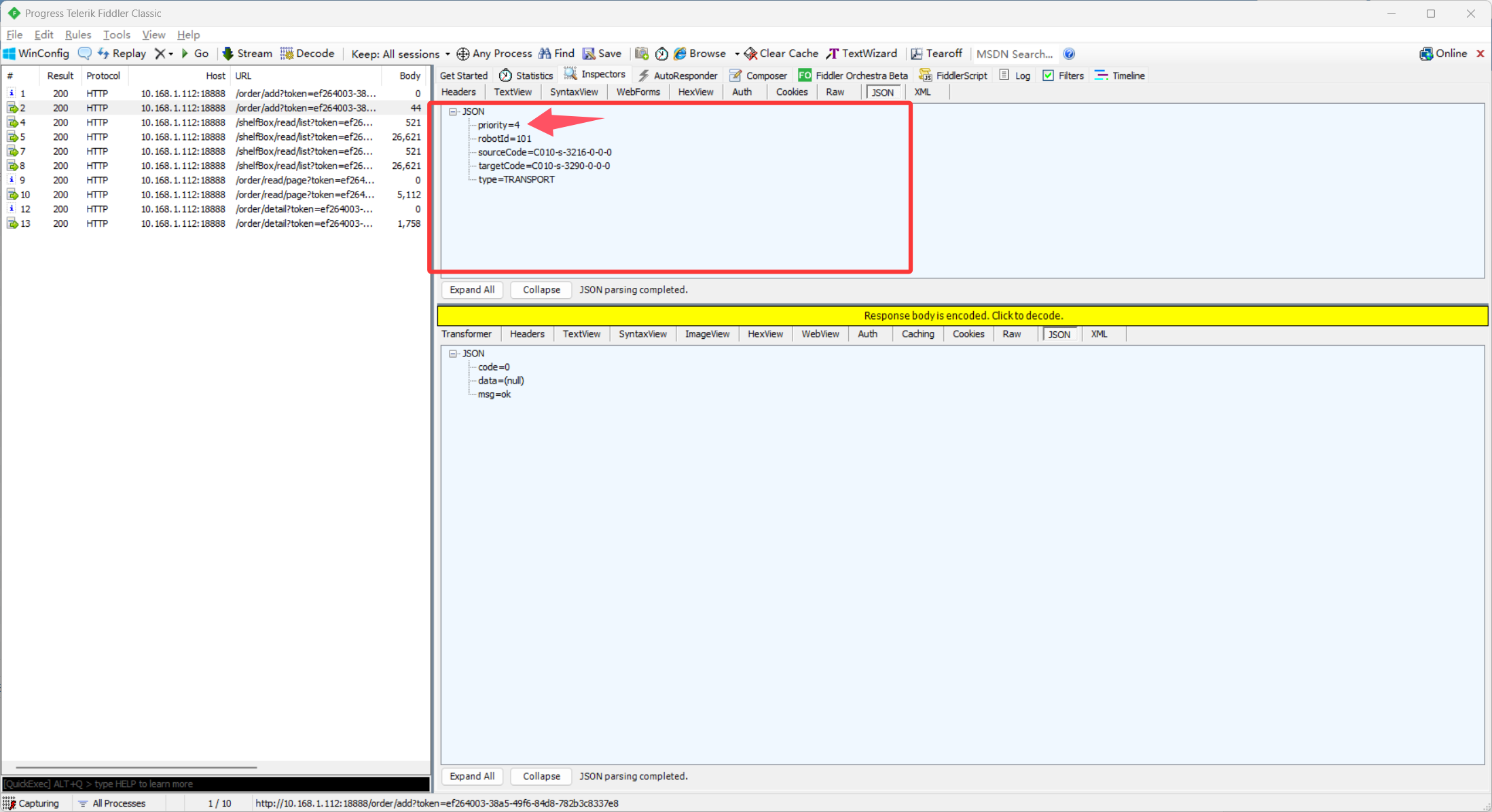Click the QuickExec command box
Viewport: 1492px width, 812px height.
tap(216, 784)
